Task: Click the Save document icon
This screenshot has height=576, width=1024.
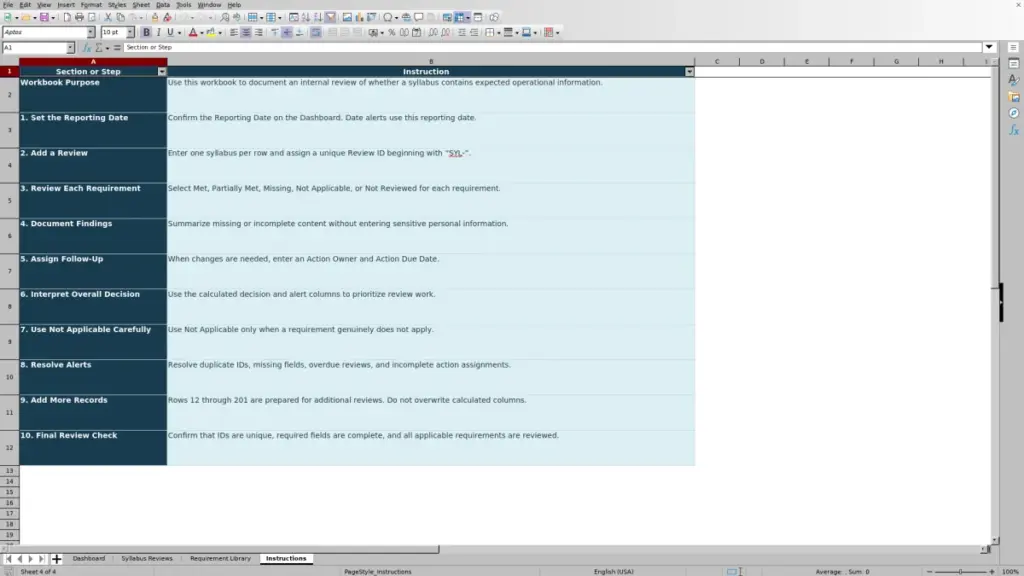Action: [x=44, y=17]
